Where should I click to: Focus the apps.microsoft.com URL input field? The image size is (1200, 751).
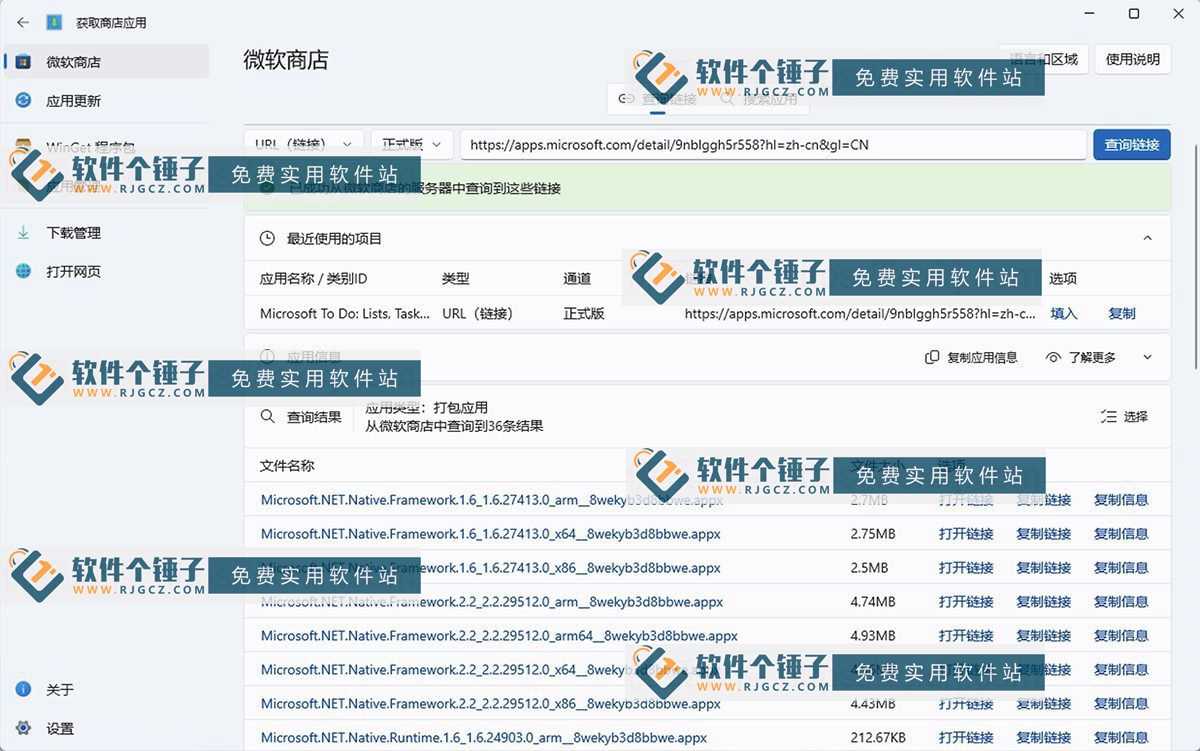click(773, 145)
